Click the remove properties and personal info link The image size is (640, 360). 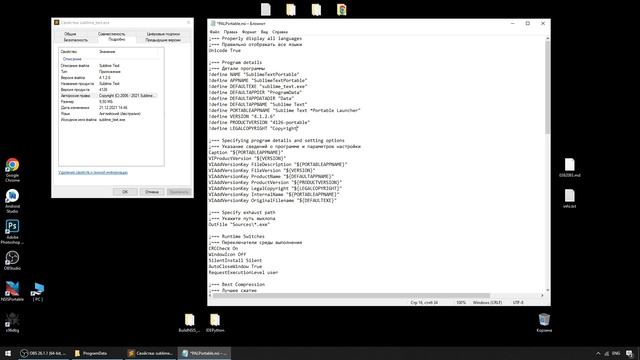pos(93,173)
